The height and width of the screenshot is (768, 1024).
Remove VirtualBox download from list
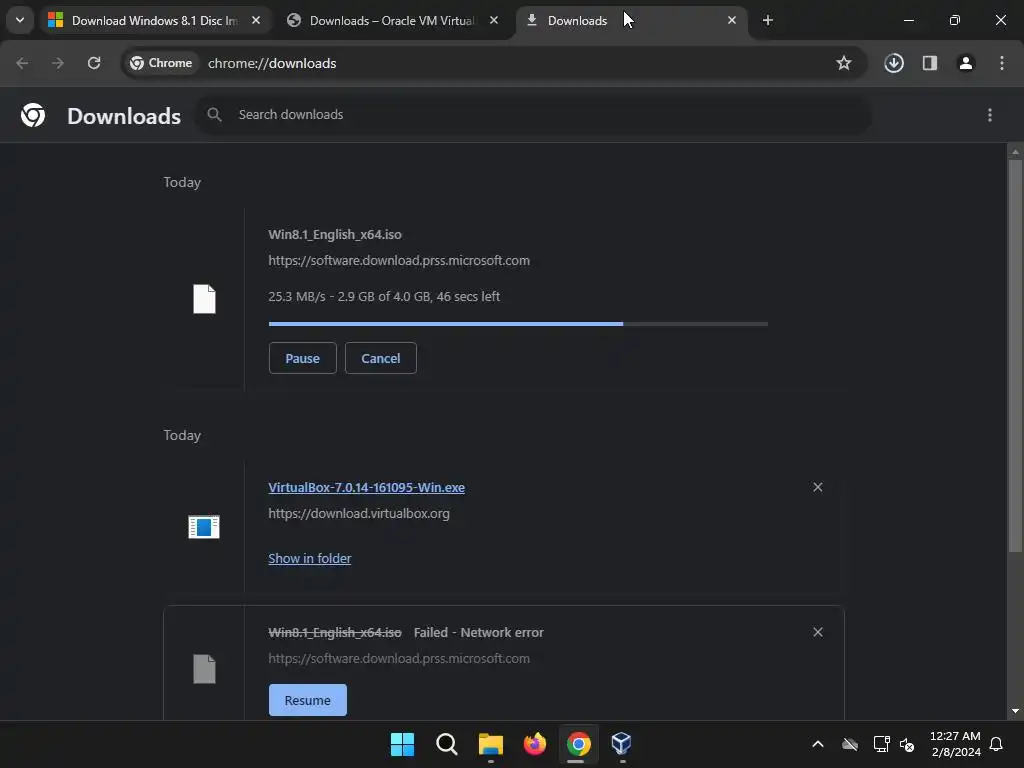tap(818, 487)
